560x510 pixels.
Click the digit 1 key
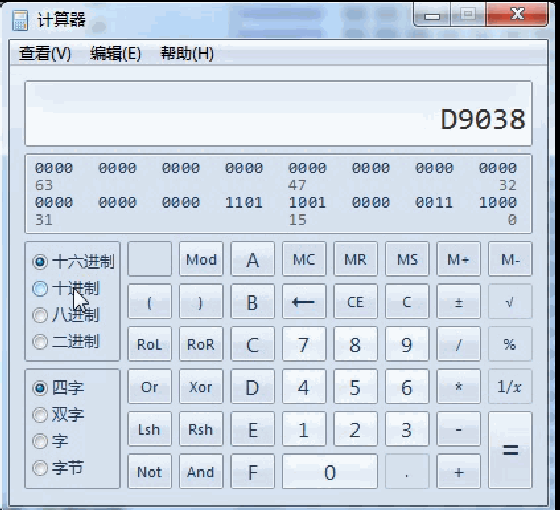coord(304,429)
